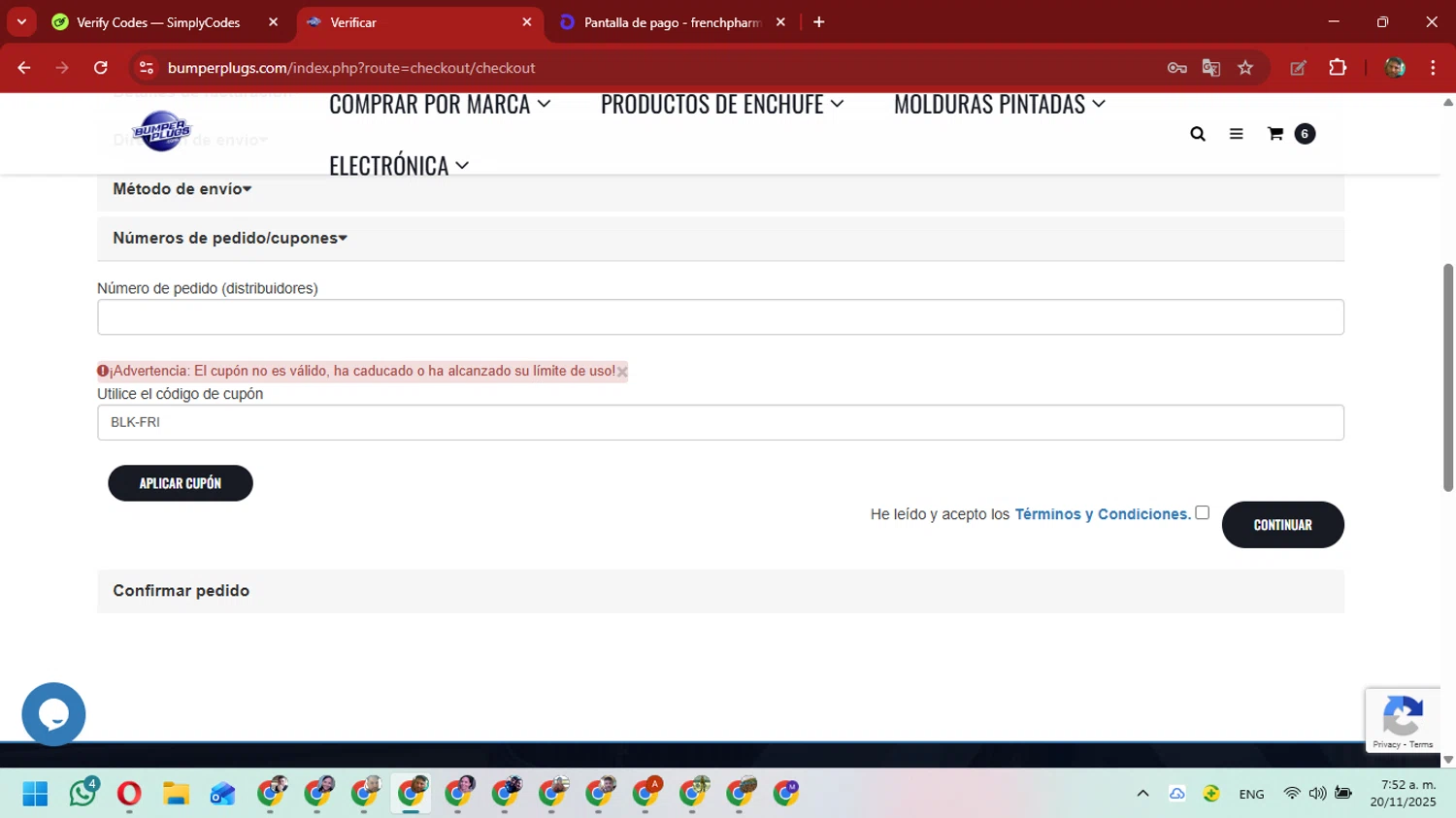This screenshot has height=818, width=1456.
Task: Open File Explorer from the taskbar
Action: [x=176, y=794]
